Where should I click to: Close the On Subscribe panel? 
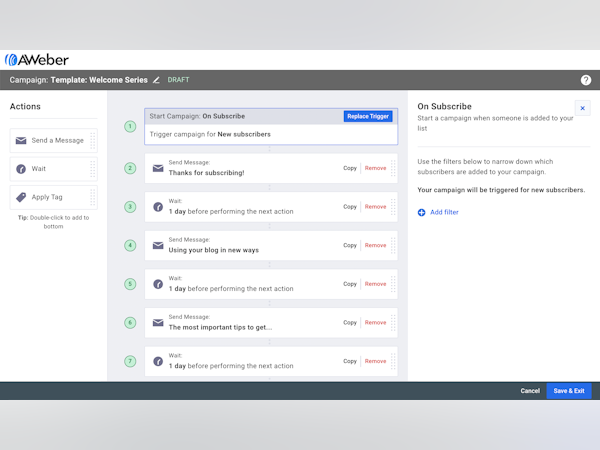point(582,108)
